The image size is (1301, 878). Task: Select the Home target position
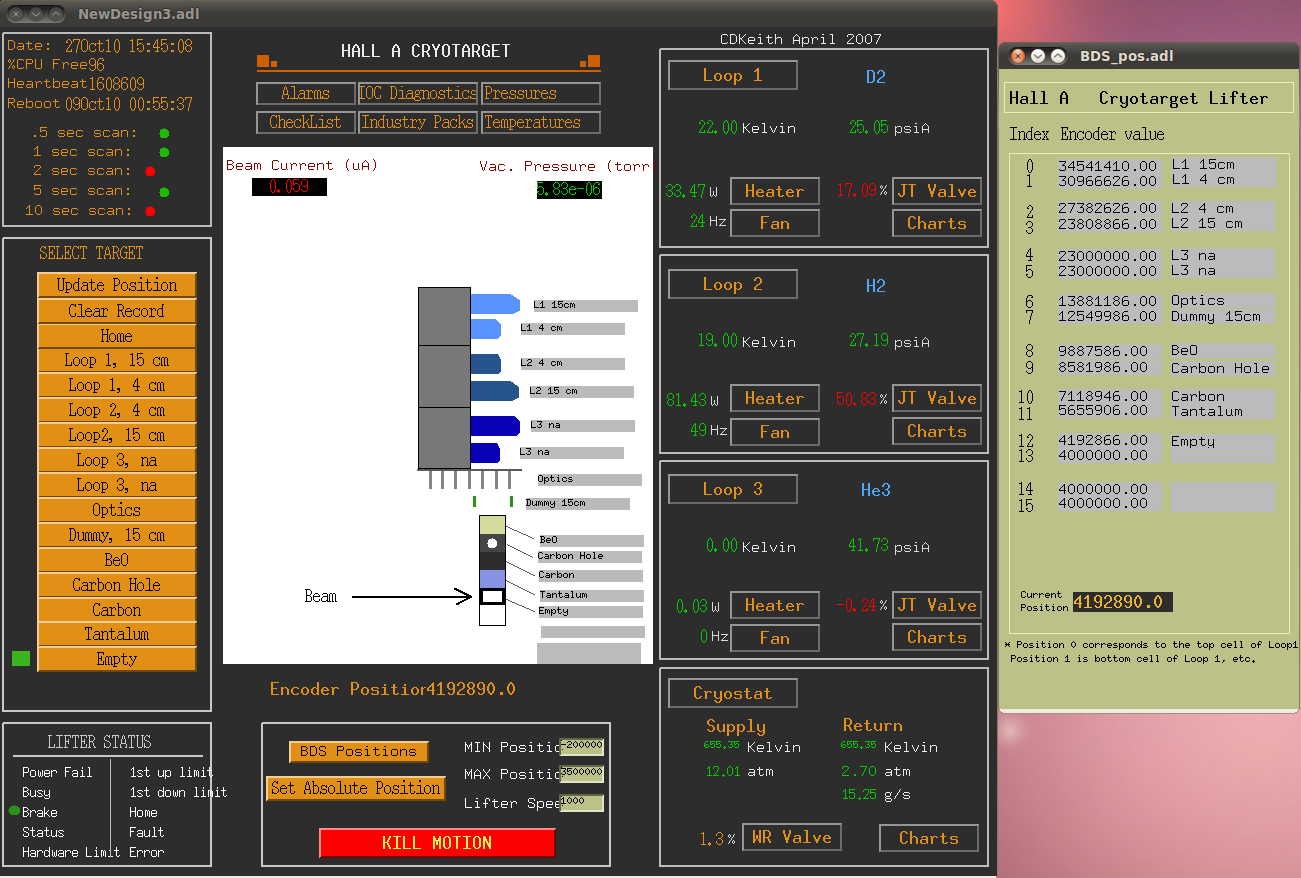[x=117, y=336]
